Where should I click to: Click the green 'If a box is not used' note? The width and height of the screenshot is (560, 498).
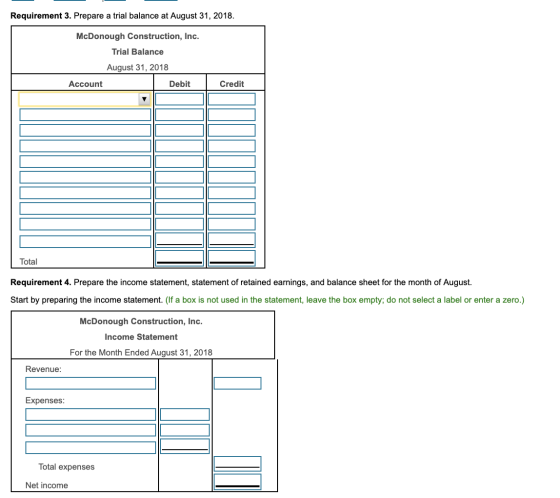click(345, 300)
